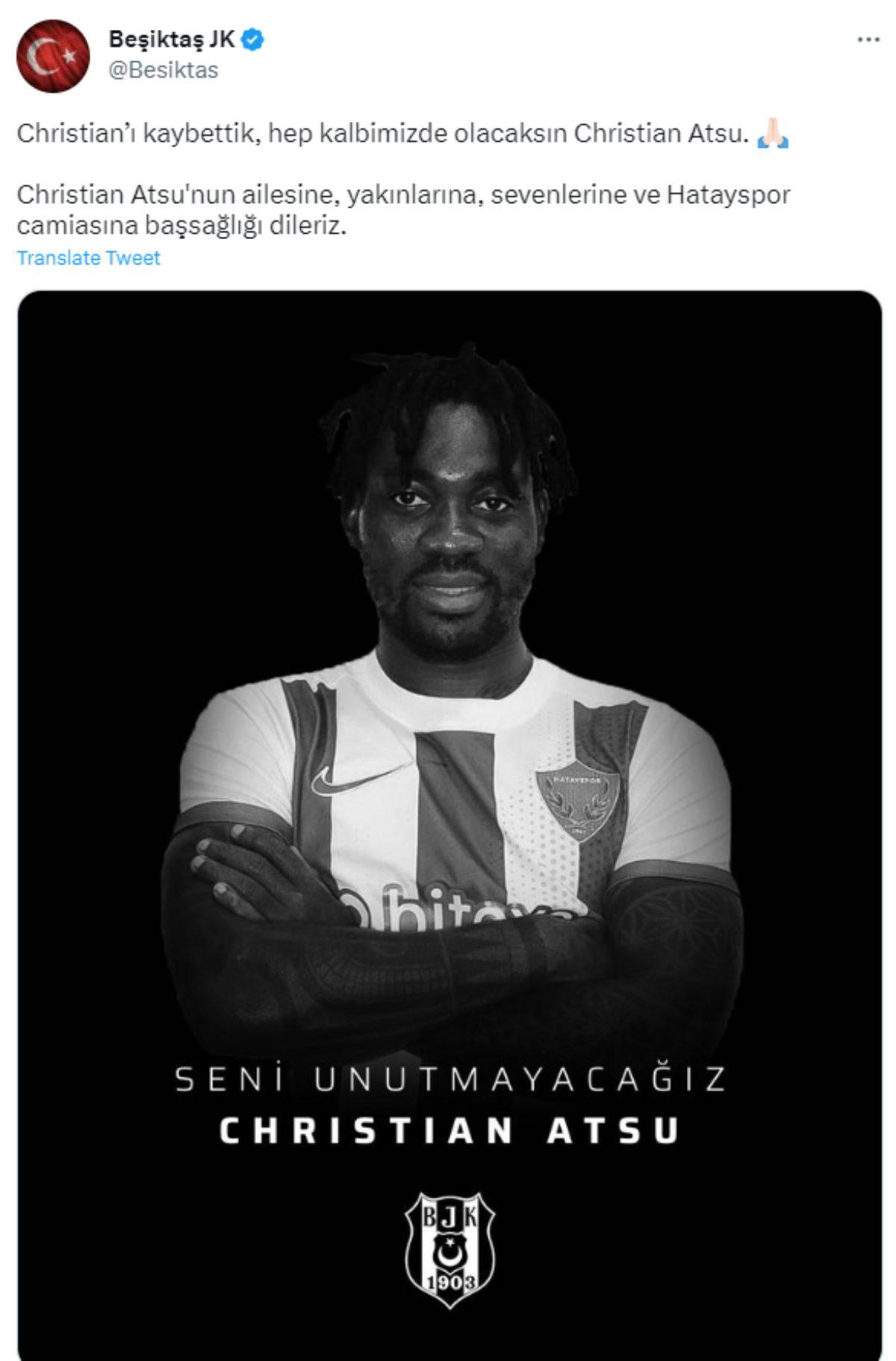Click the blue verified badge

tap(254, 39)
